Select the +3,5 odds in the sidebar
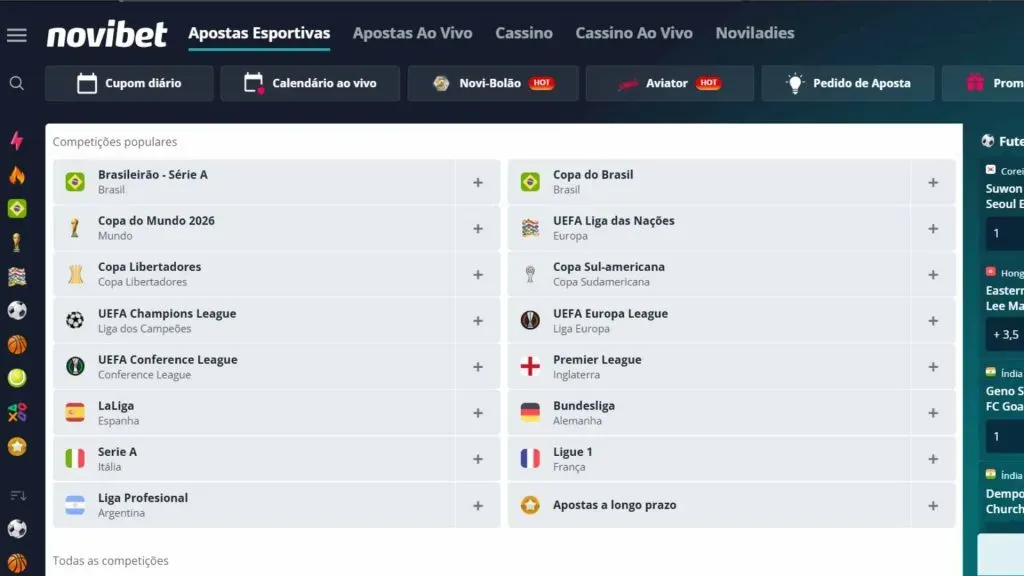 1003,335
